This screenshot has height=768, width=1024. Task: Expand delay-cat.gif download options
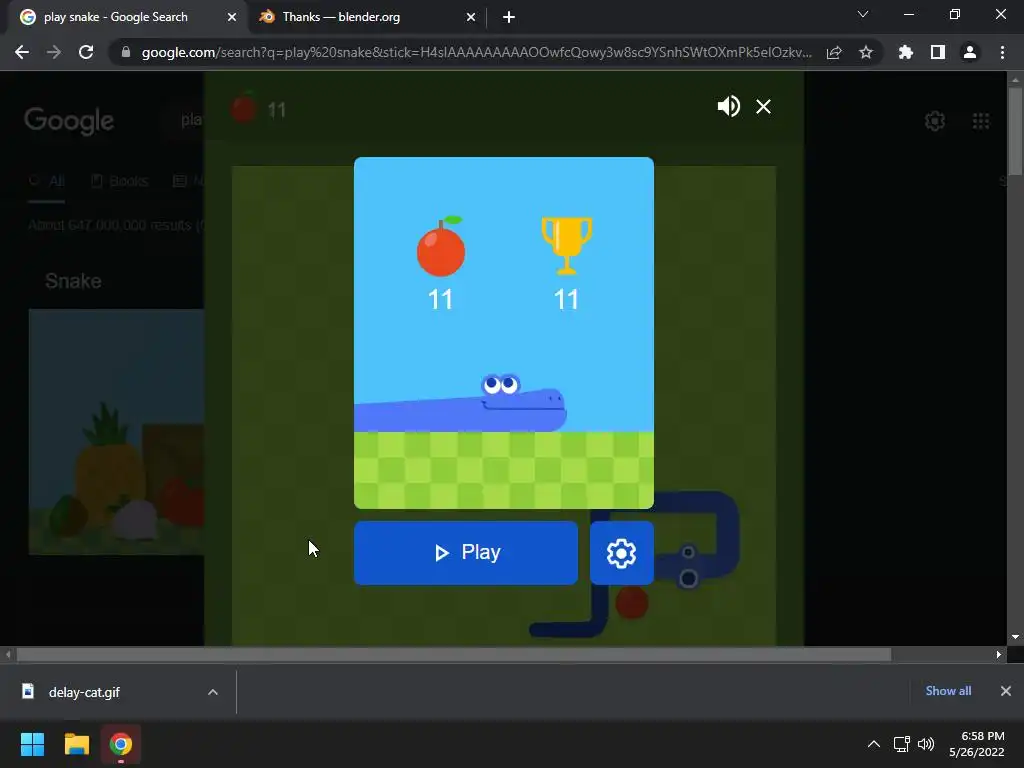[x=212, y=692]
